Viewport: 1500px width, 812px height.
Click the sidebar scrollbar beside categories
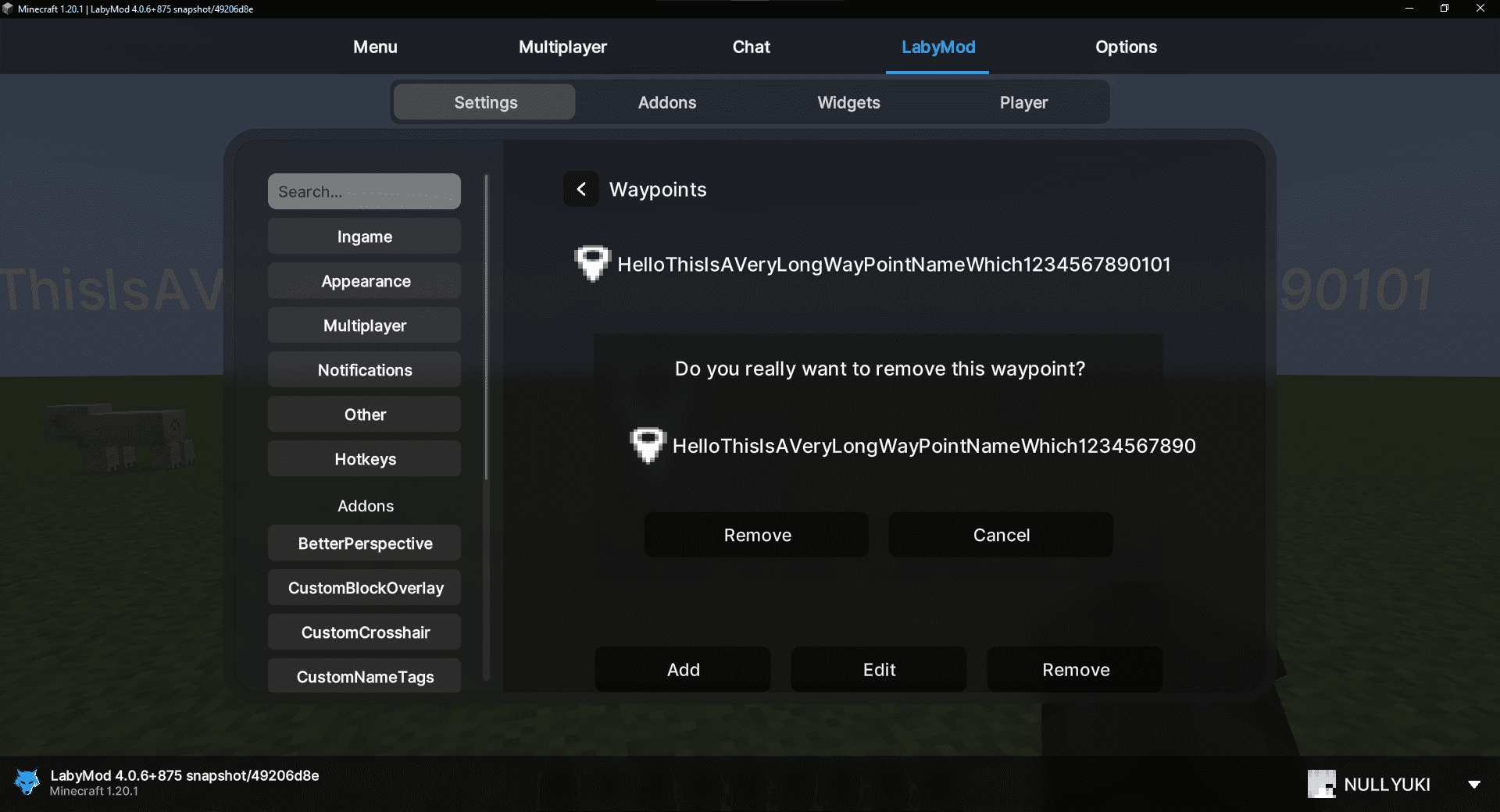coord(486,428)
